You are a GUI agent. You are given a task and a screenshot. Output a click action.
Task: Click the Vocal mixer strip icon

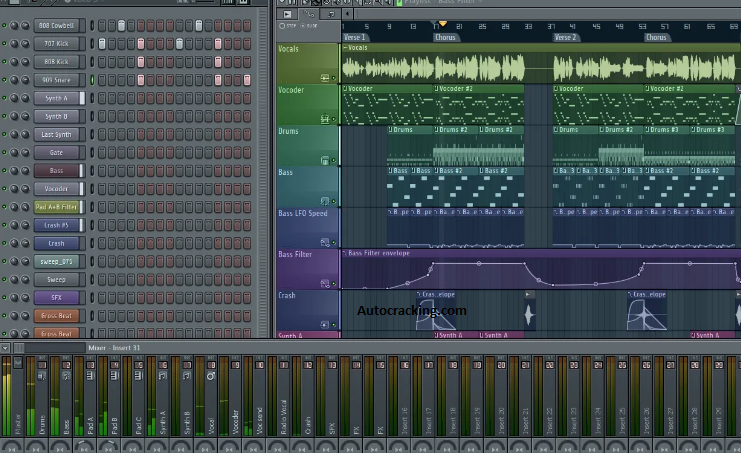(x=211, y=376)
